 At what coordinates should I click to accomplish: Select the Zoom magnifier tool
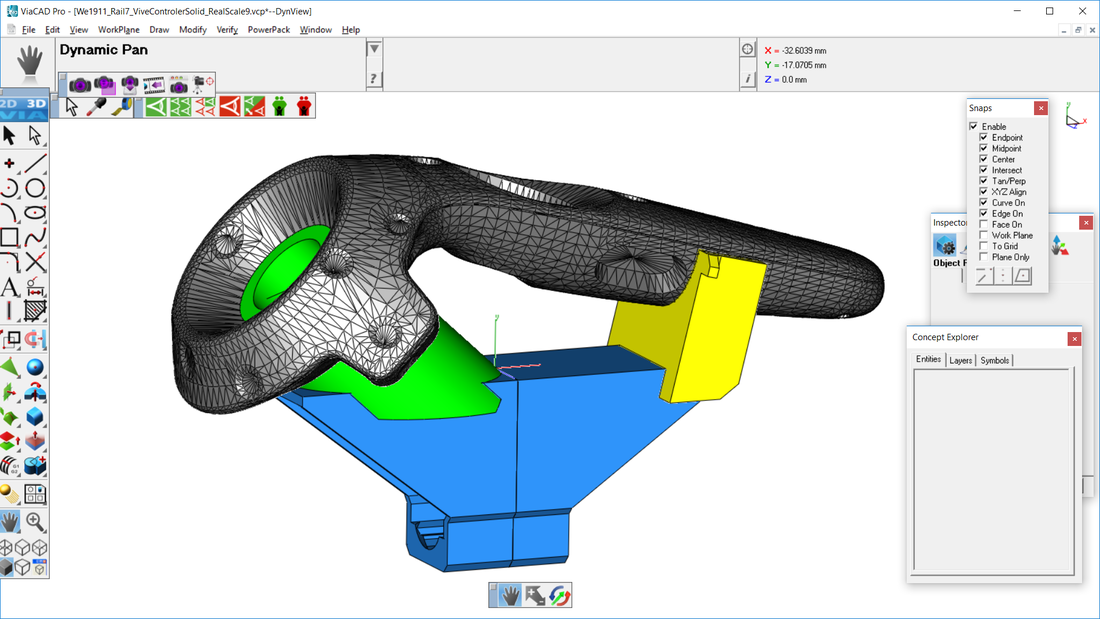click(36, 521)
